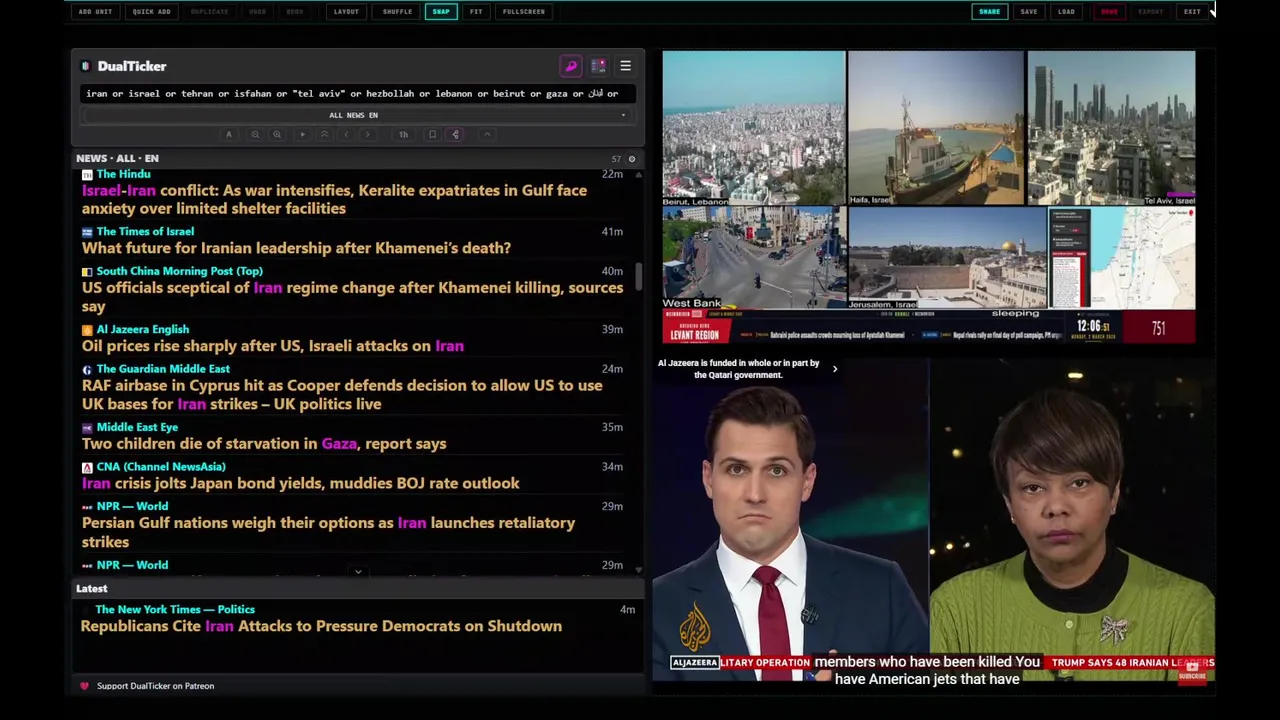Select the Tel Aviv, Israel webcam view
Image resolution: width=1280 pixels, height=720 pixels.
(x=1111, y=128)
